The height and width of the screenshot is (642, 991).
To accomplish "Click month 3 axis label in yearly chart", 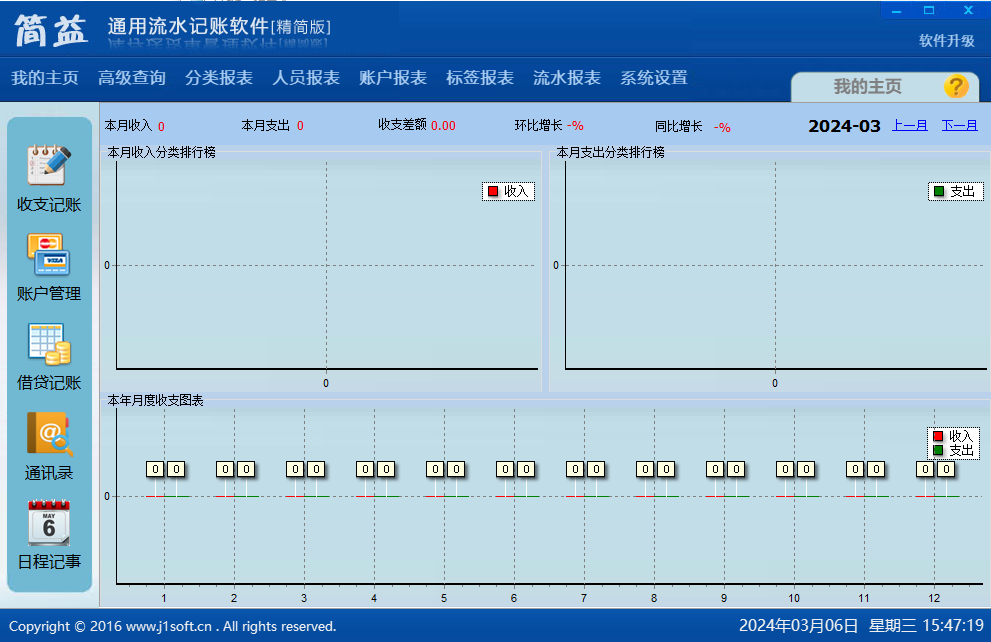I will click(x=304, y=598).
